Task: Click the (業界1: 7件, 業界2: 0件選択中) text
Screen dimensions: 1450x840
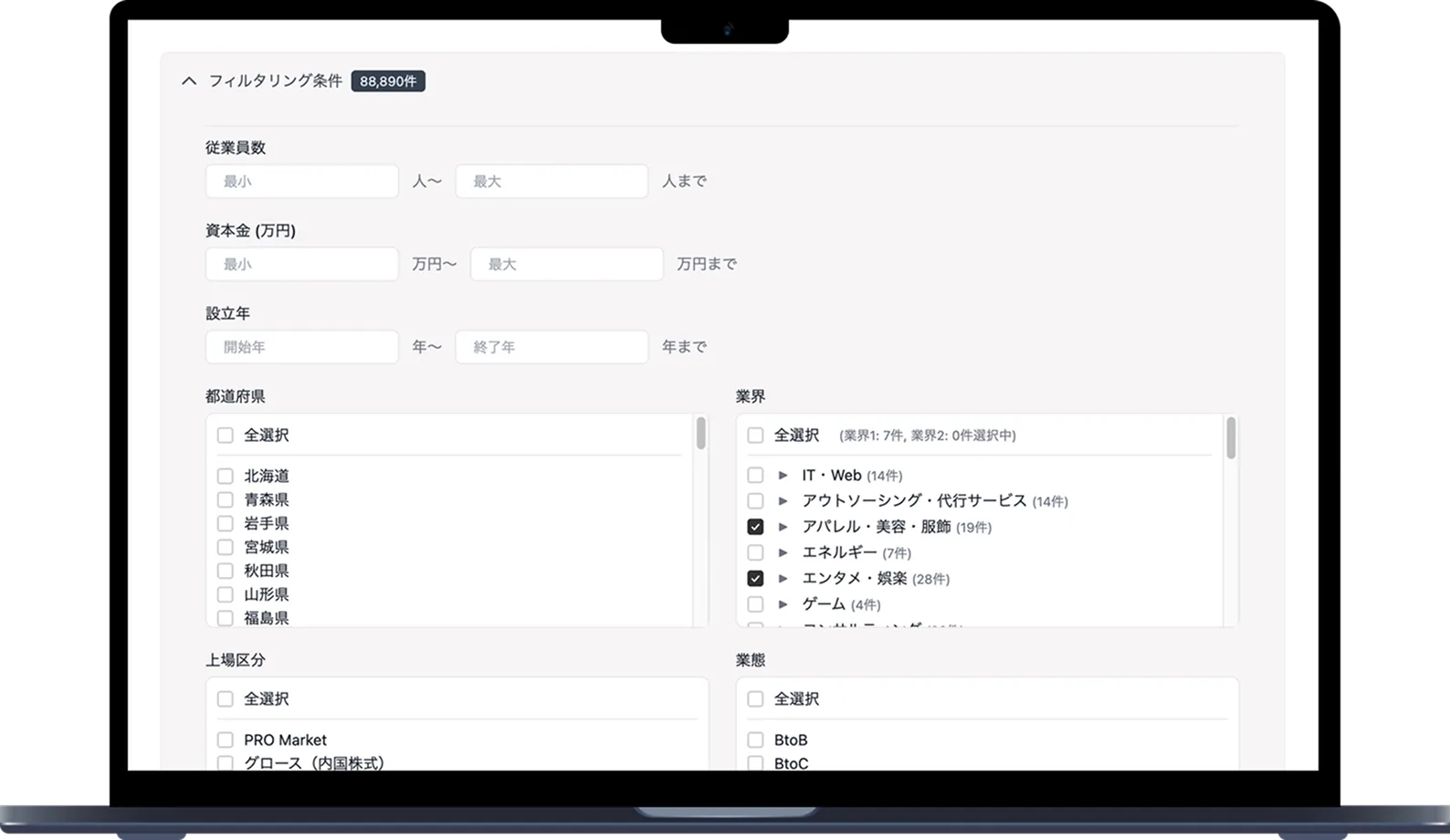Action: click(928, 436)
